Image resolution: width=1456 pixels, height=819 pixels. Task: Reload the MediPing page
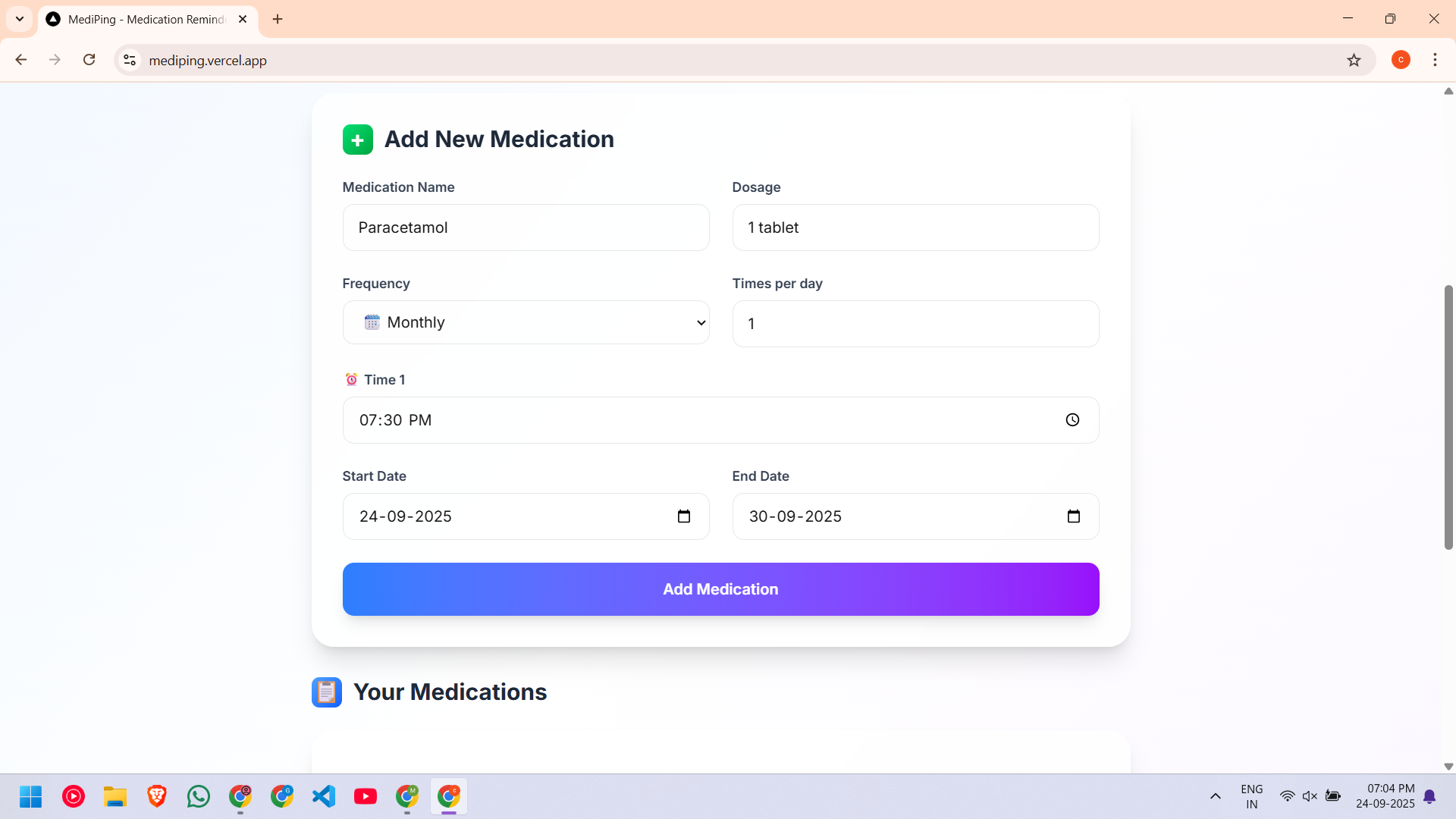(x=89, y=60)
